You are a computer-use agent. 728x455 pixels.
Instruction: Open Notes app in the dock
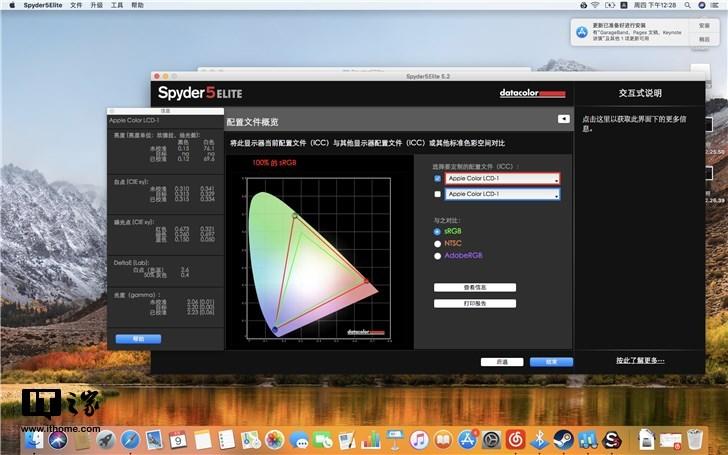[x=202, y=439]
